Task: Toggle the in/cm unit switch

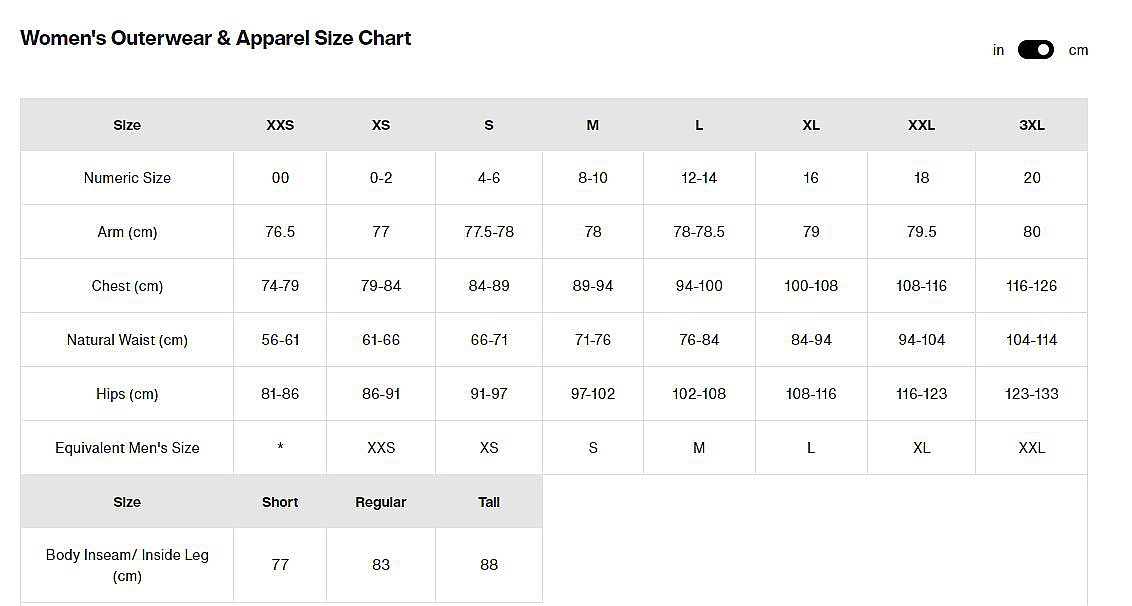Action: pos(1035,50)
